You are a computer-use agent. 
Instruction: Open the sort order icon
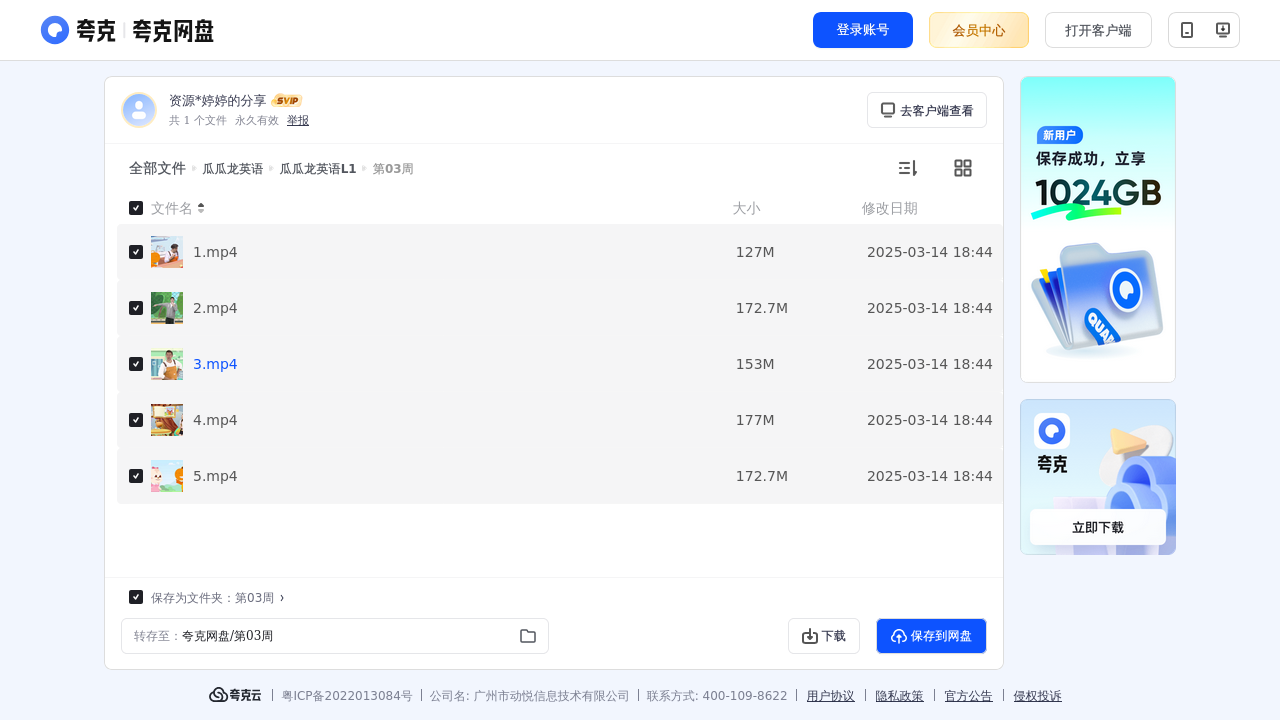907,168
